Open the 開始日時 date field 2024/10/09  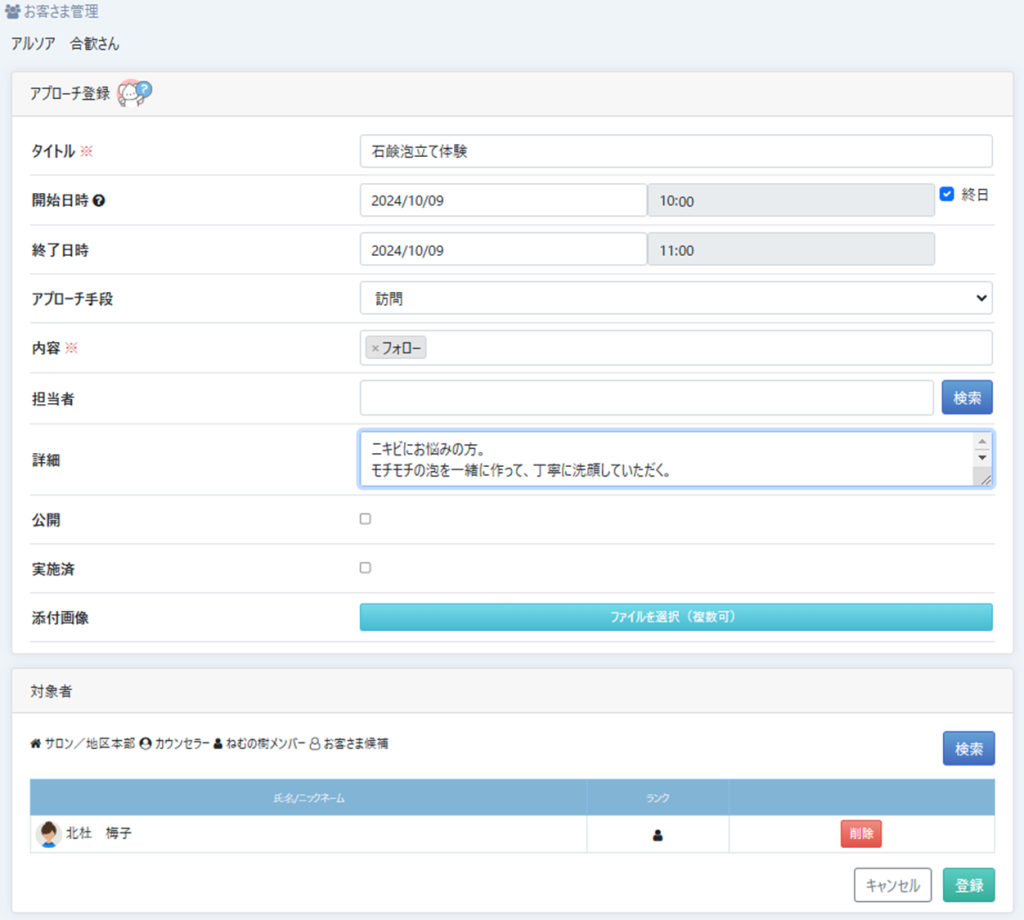coord(503,200)
